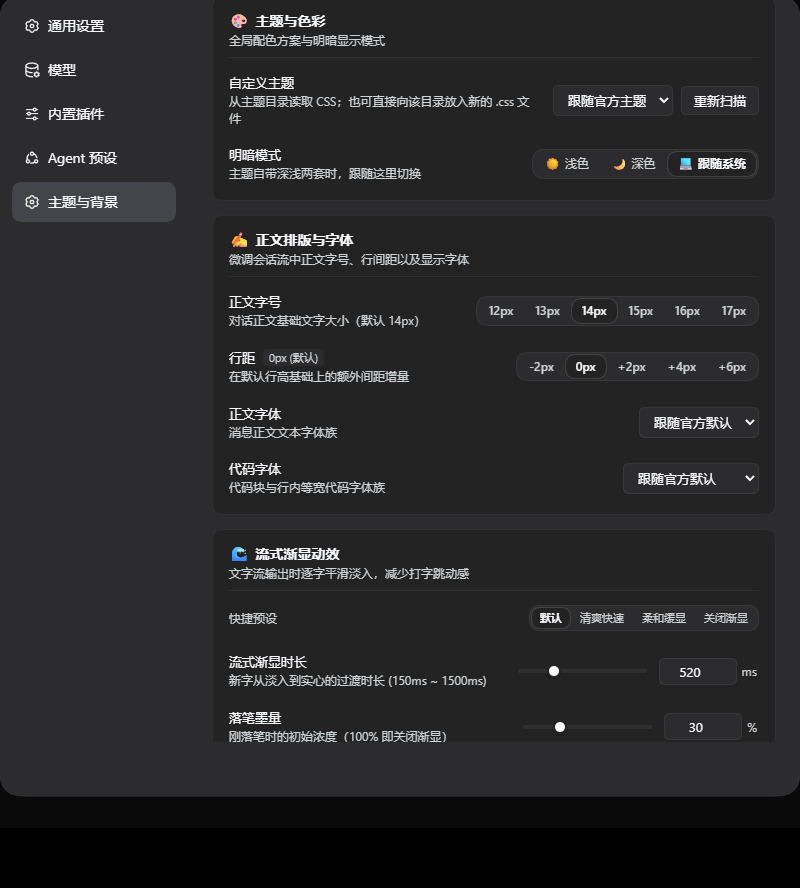The image size is (800, 888).
Task: Click the 快捷预设 label
Action: (253, 618)
